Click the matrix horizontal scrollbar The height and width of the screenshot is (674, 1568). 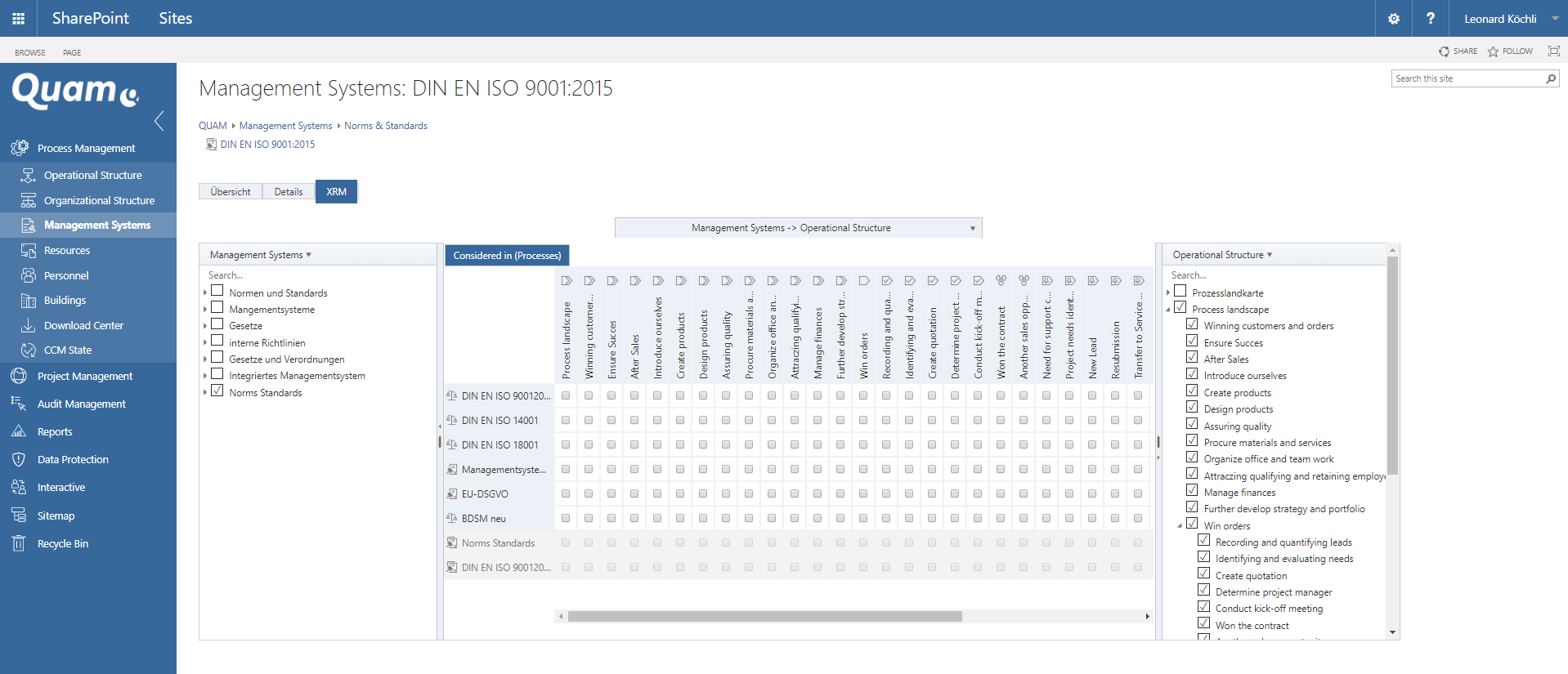pos(764,617)
